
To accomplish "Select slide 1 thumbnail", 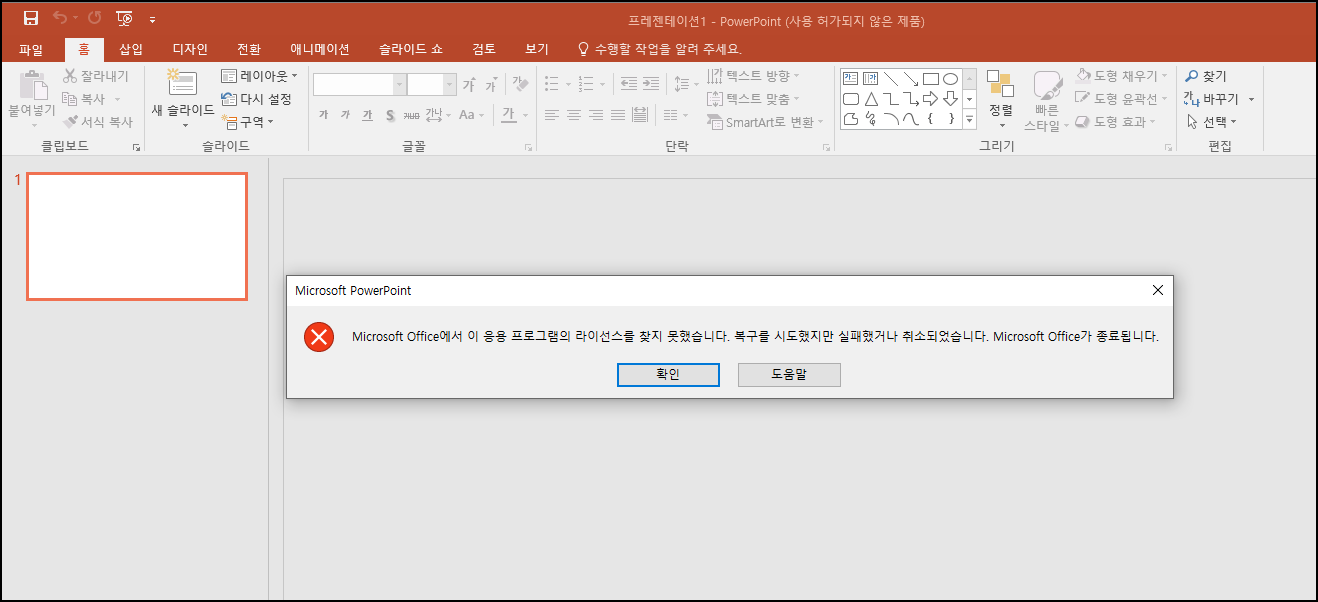I will click(x=137, y=237).
